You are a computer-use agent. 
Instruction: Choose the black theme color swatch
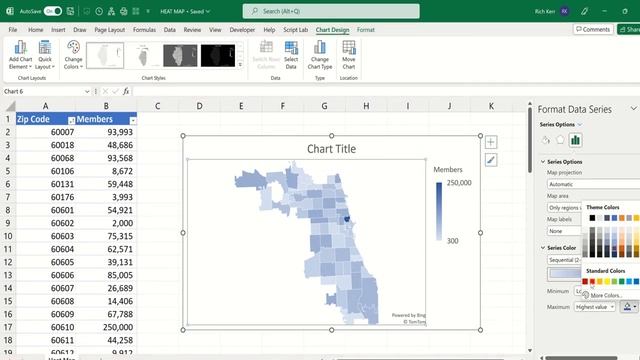[592, 218]
